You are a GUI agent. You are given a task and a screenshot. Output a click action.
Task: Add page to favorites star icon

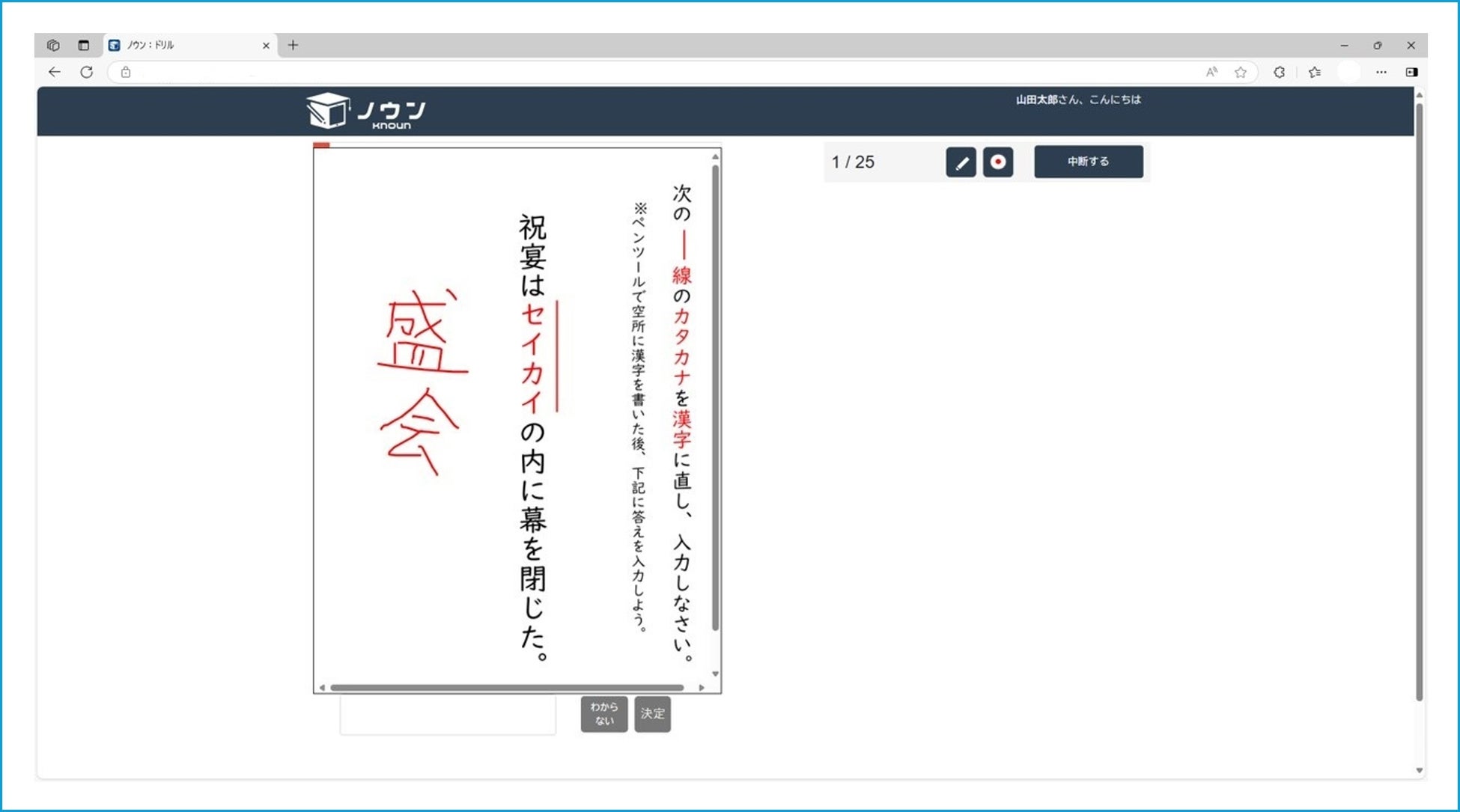tap(1241, 72)
